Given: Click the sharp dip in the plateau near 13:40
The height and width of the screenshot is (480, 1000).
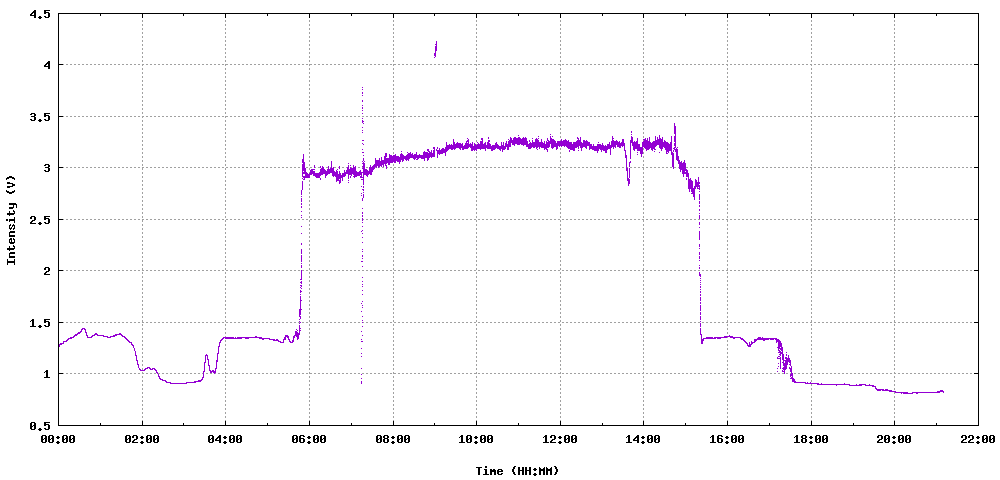Looking at the screenshot, I should pos(628,180).
